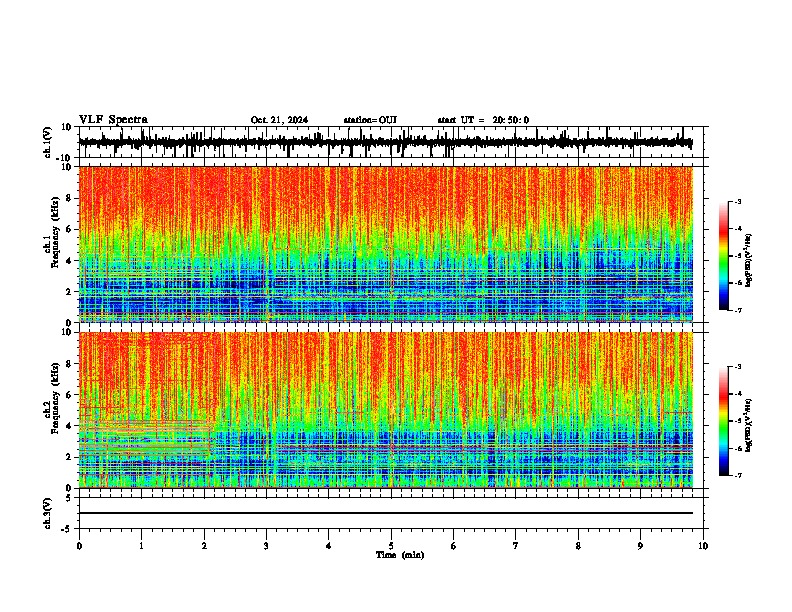Viewport: 792px width, 612px height.
Task: Click the 'station=OUI' header label
Action: point(370,120)
